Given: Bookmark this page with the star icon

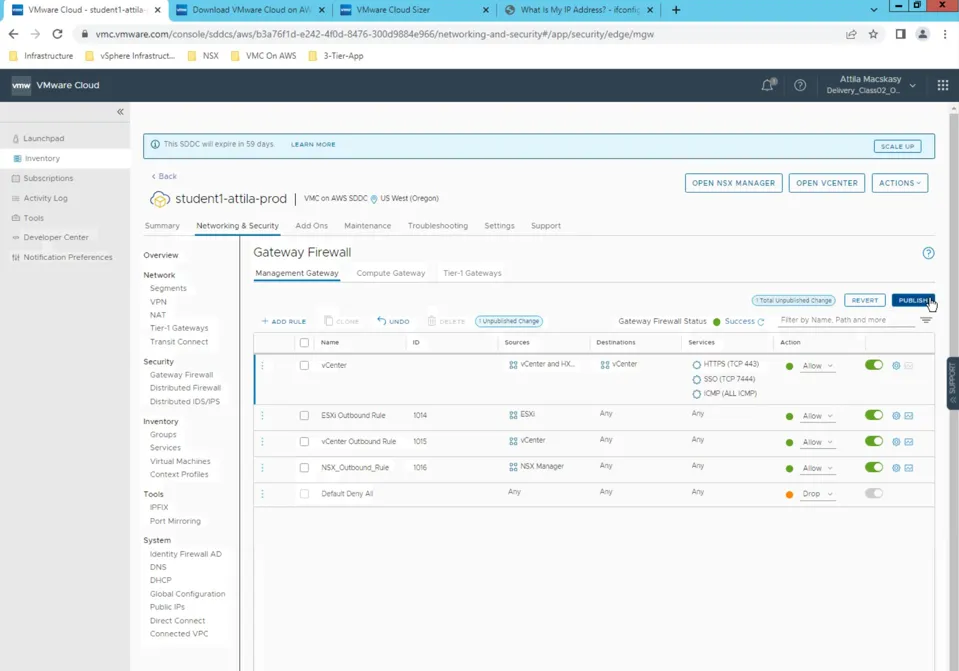Looking at the screenshot, I should point(873,34).
